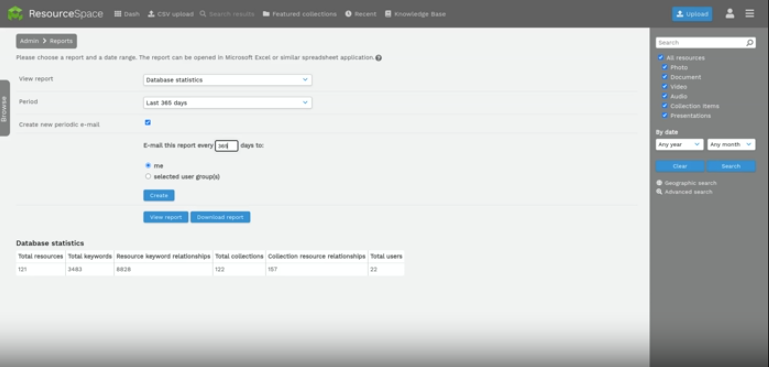Open the Any year dropdown
This screenshot has width=769, height=367.
click(x=680, y=145)
